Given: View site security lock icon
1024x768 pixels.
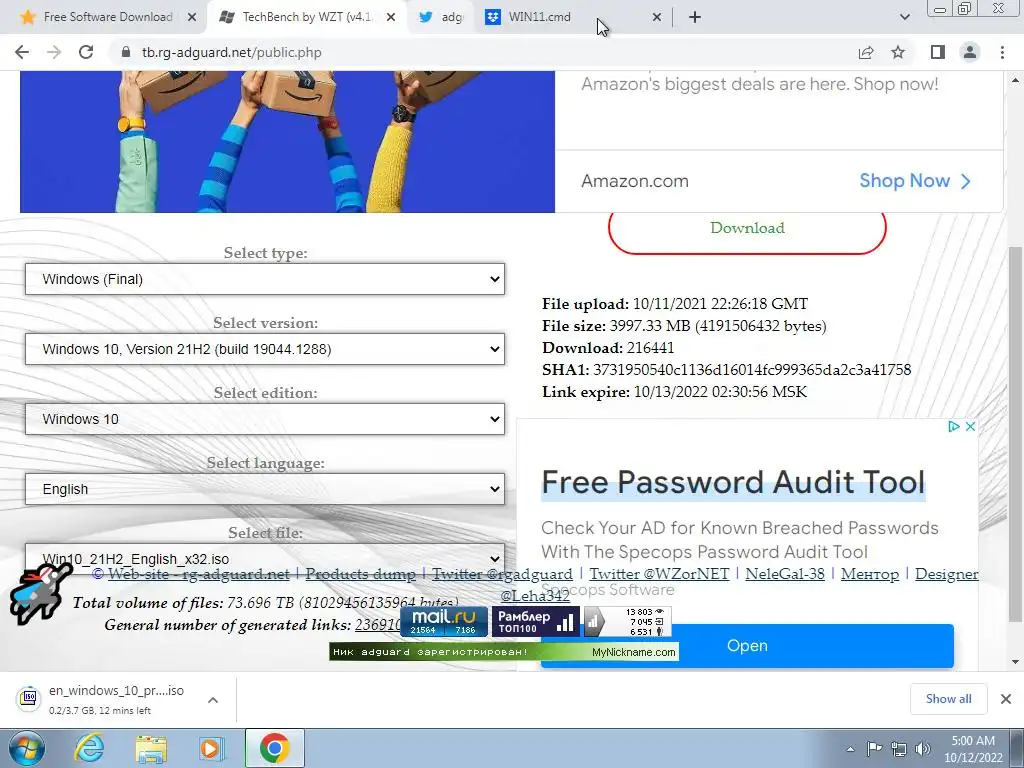Looking at the screenshot, I should click(126, 52).
